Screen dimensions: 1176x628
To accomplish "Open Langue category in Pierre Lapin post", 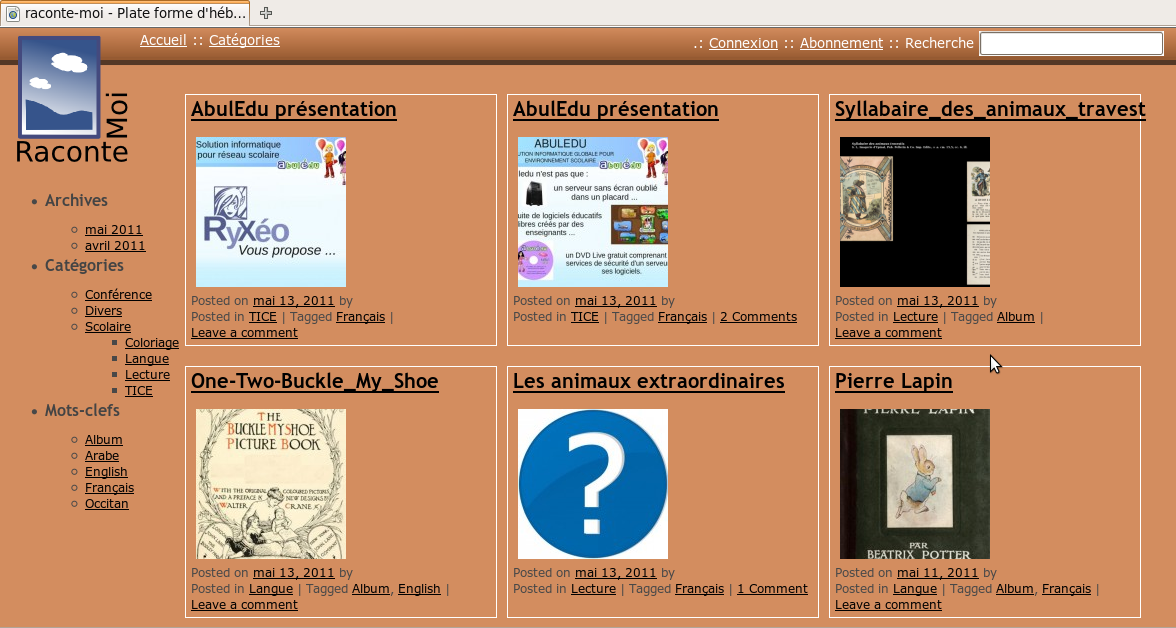I will tap(914, 589).
